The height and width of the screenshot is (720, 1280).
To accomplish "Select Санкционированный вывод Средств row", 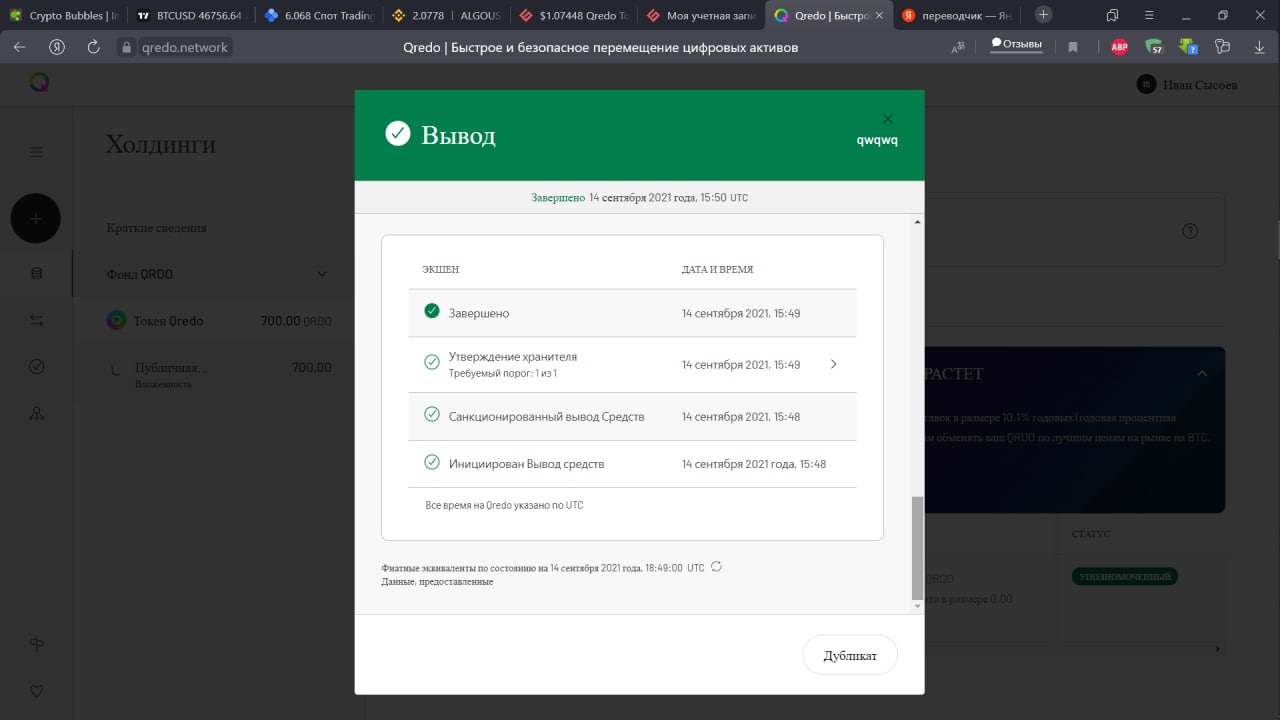I will coord(632,416).
